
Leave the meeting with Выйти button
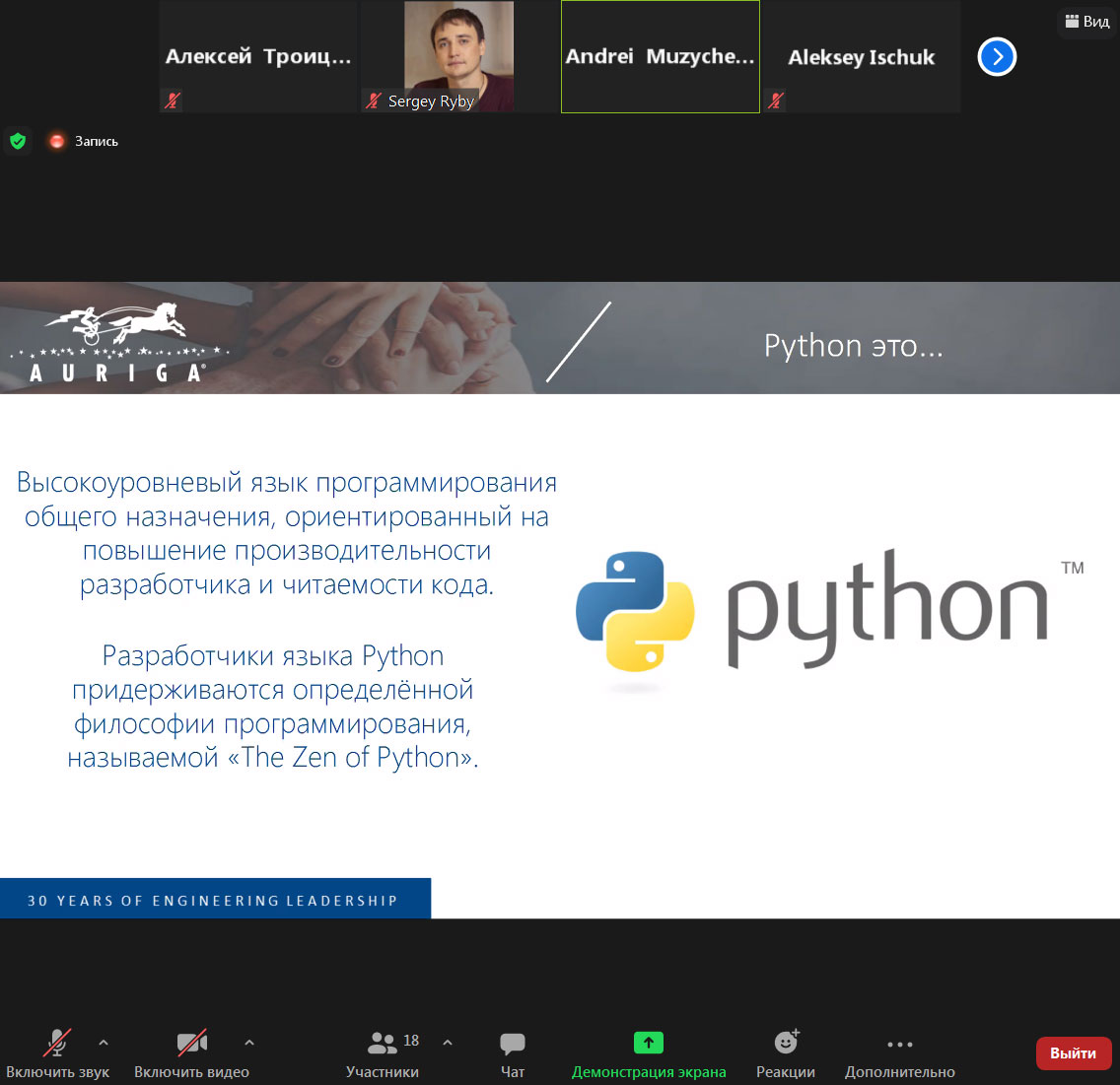(x=1073, y=1052)
